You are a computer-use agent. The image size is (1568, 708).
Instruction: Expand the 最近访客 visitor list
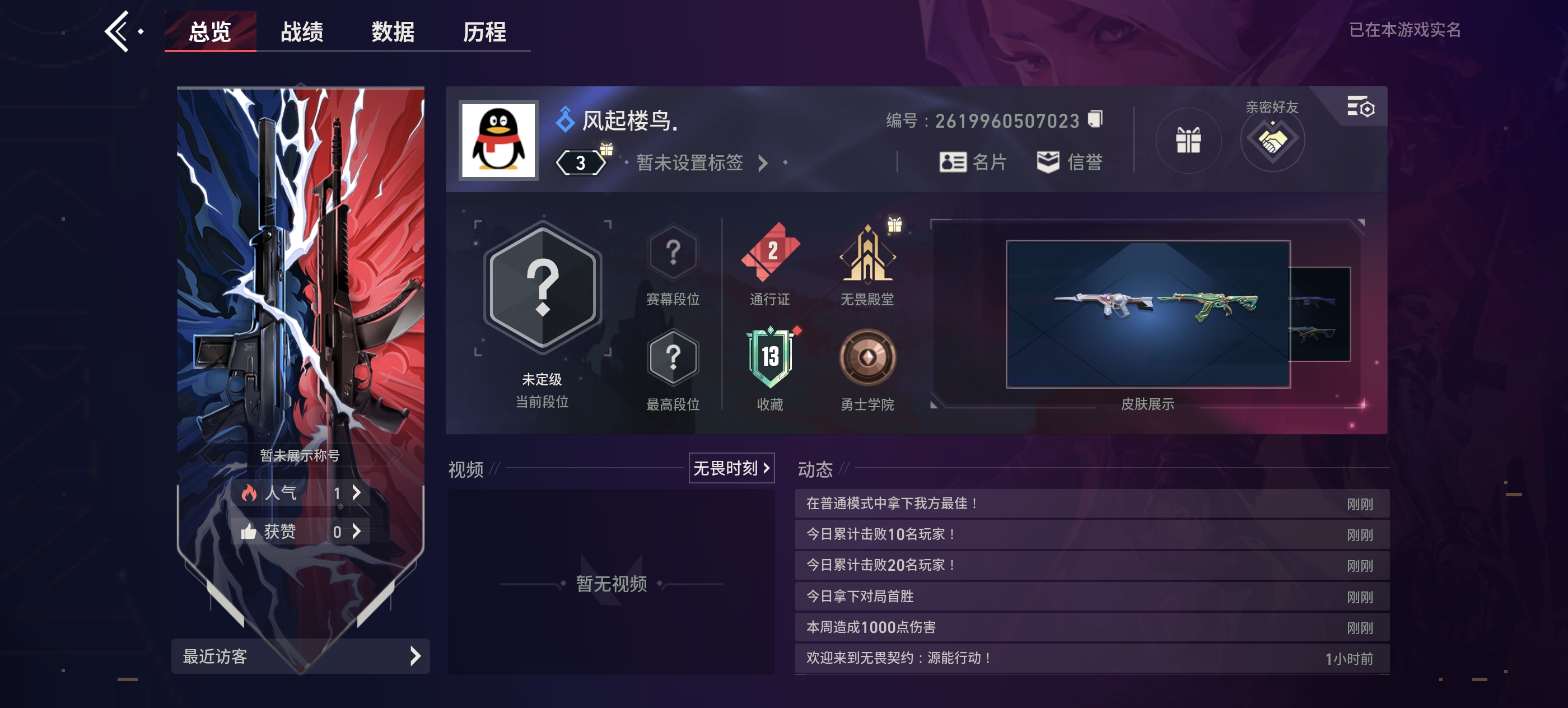tap(301, 656)
